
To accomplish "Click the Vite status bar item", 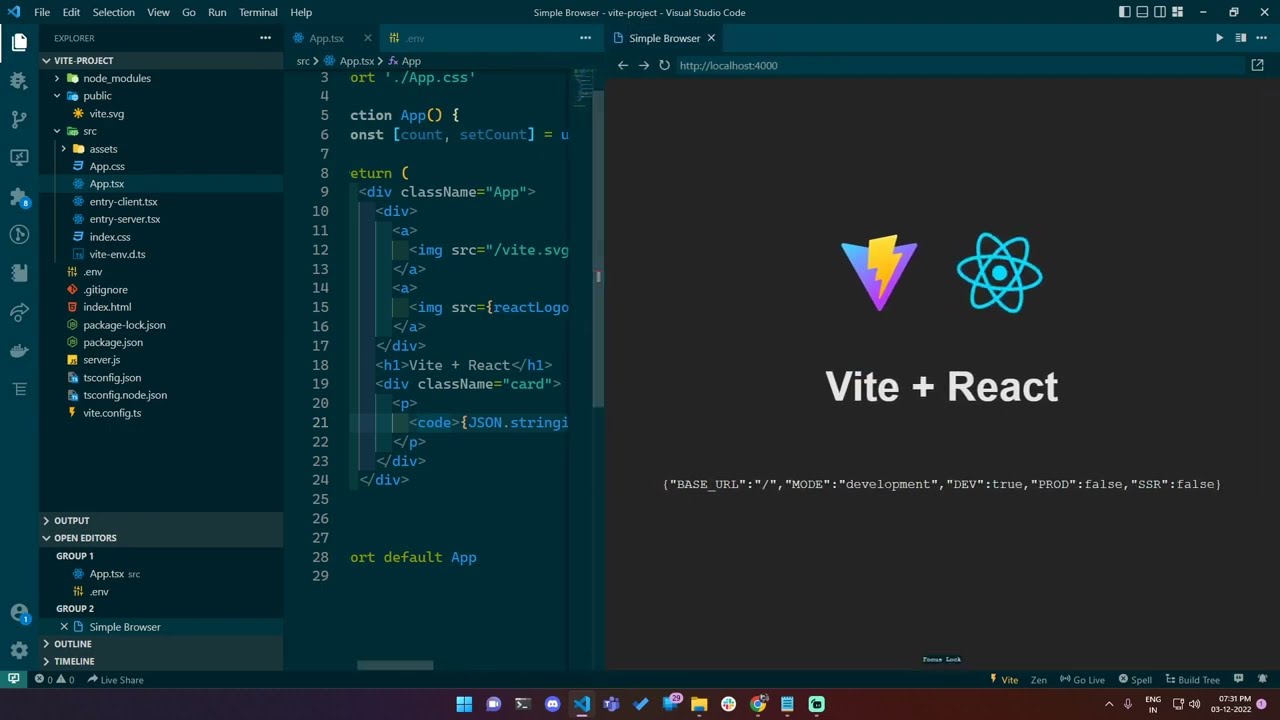I will coord(1003,680).
